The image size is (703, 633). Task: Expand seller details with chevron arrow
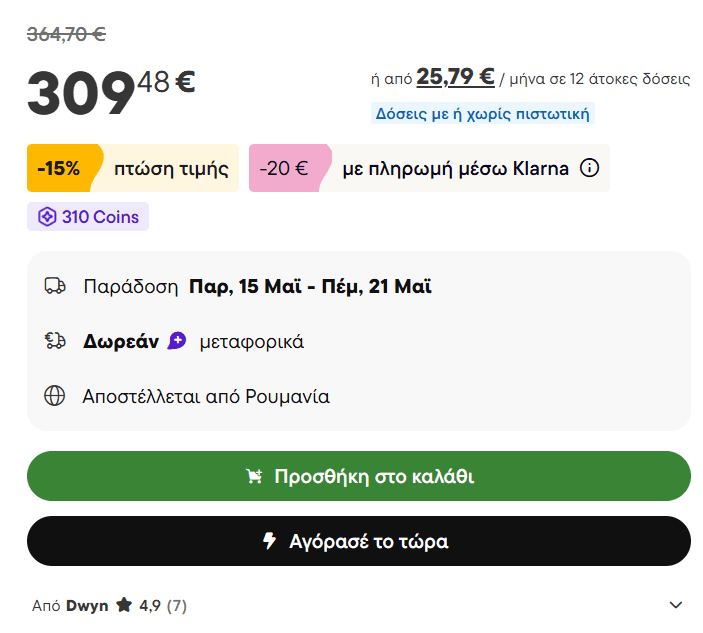pos(676,605)
